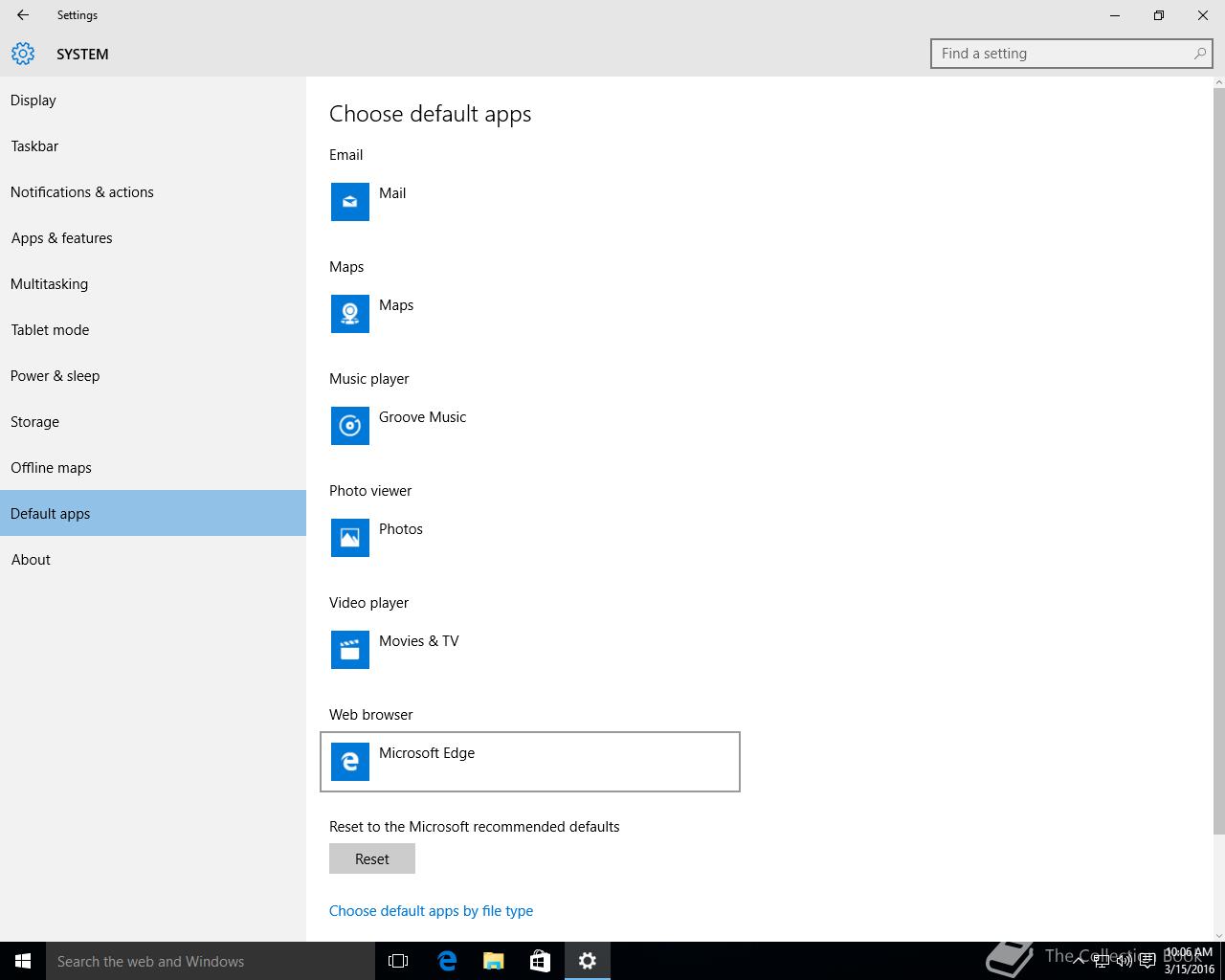Click the Groove Music app icon
Screen dimensions: 1225x980
(350, 426)
